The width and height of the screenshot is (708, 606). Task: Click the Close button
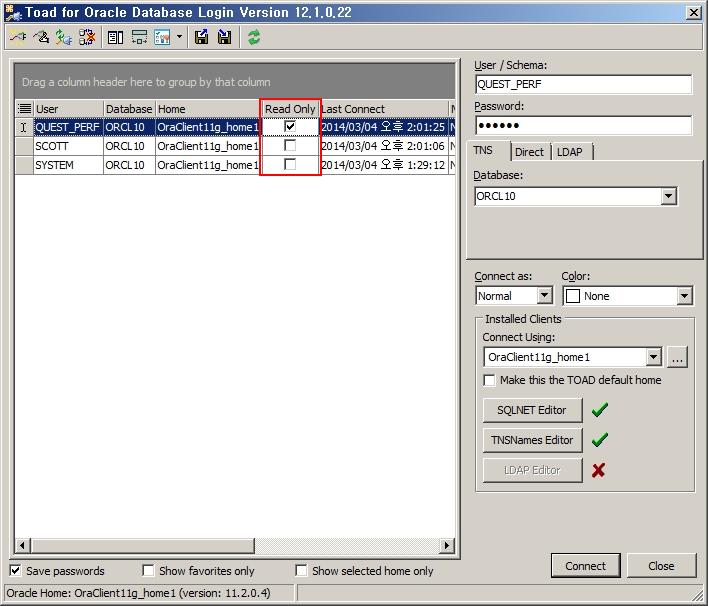coord(661,566)
